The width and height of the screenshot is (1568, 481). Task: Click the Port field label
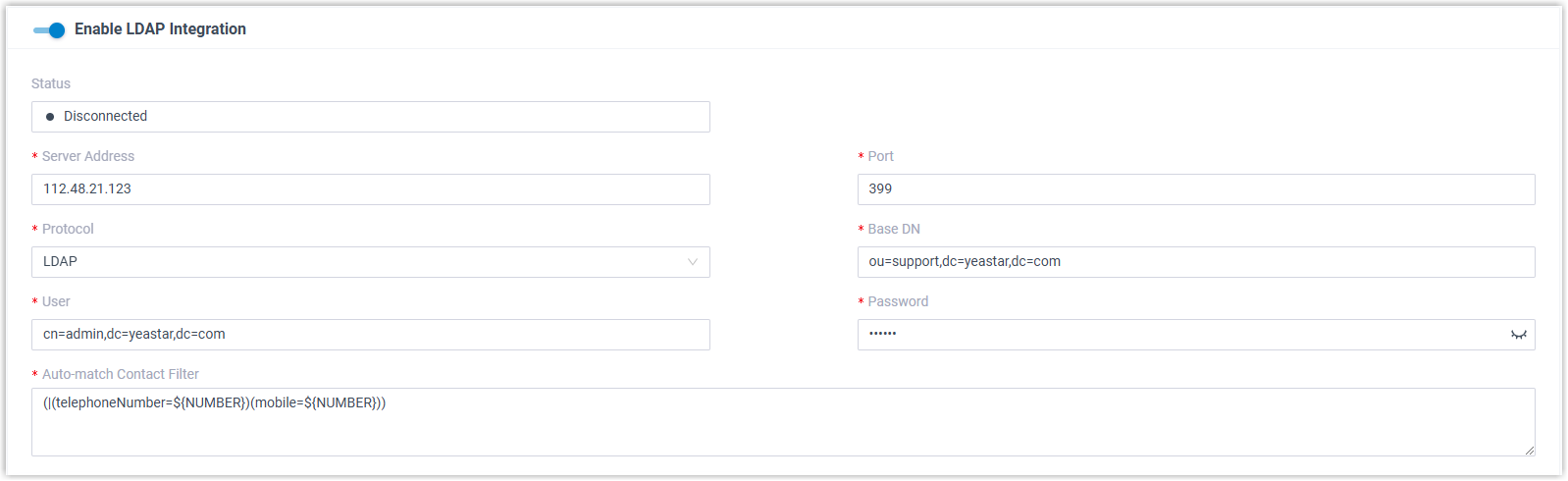pyautogui.click(x=880, y=156)
